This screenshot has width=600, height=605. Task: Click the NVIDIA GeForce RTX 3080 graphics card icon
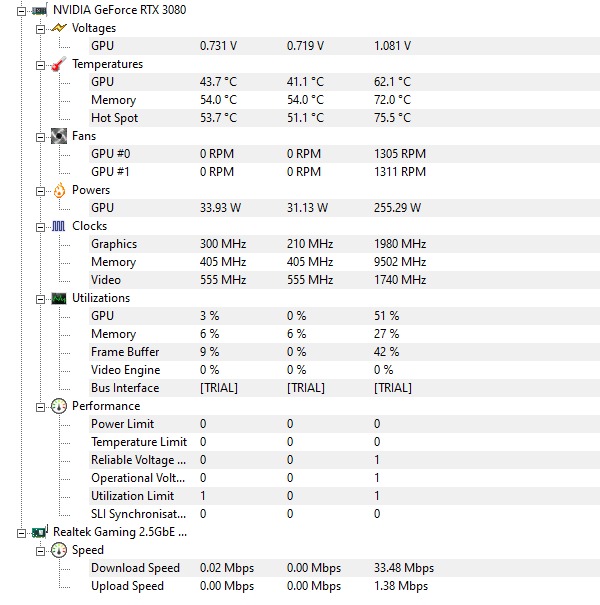(39, 10)
